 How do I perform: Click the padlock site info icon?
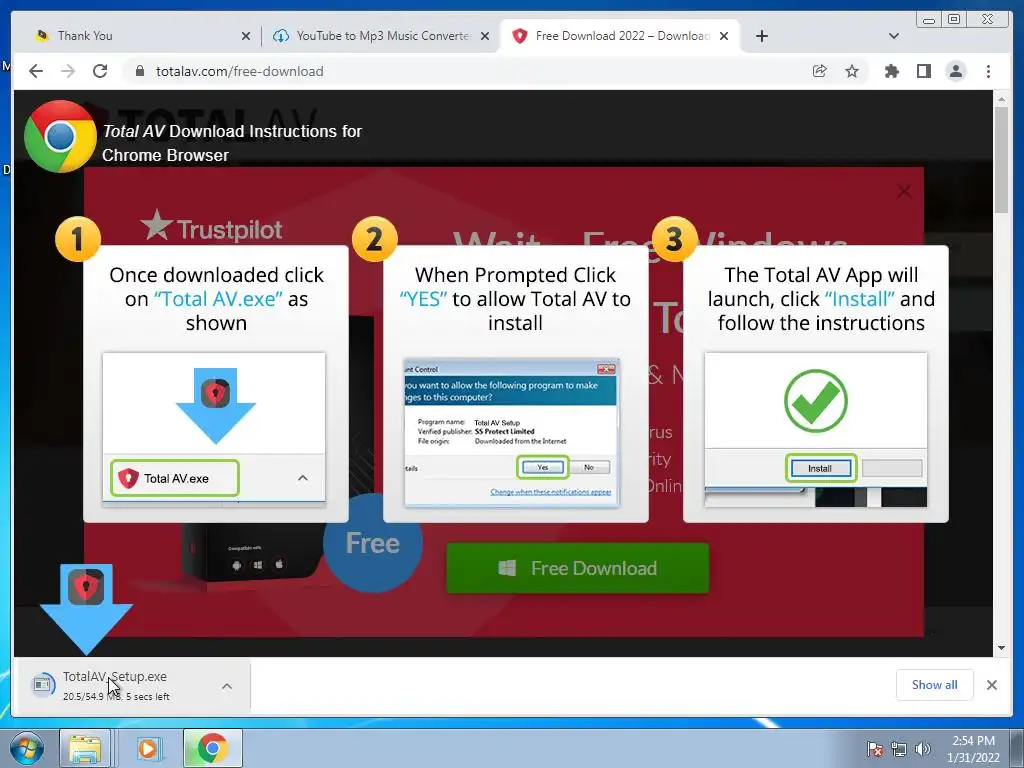tap(139, 71)
